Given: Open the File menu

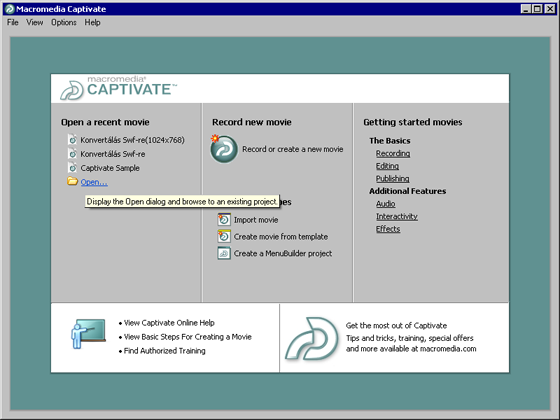Looking at the screenshot, I should click(12, 22).
